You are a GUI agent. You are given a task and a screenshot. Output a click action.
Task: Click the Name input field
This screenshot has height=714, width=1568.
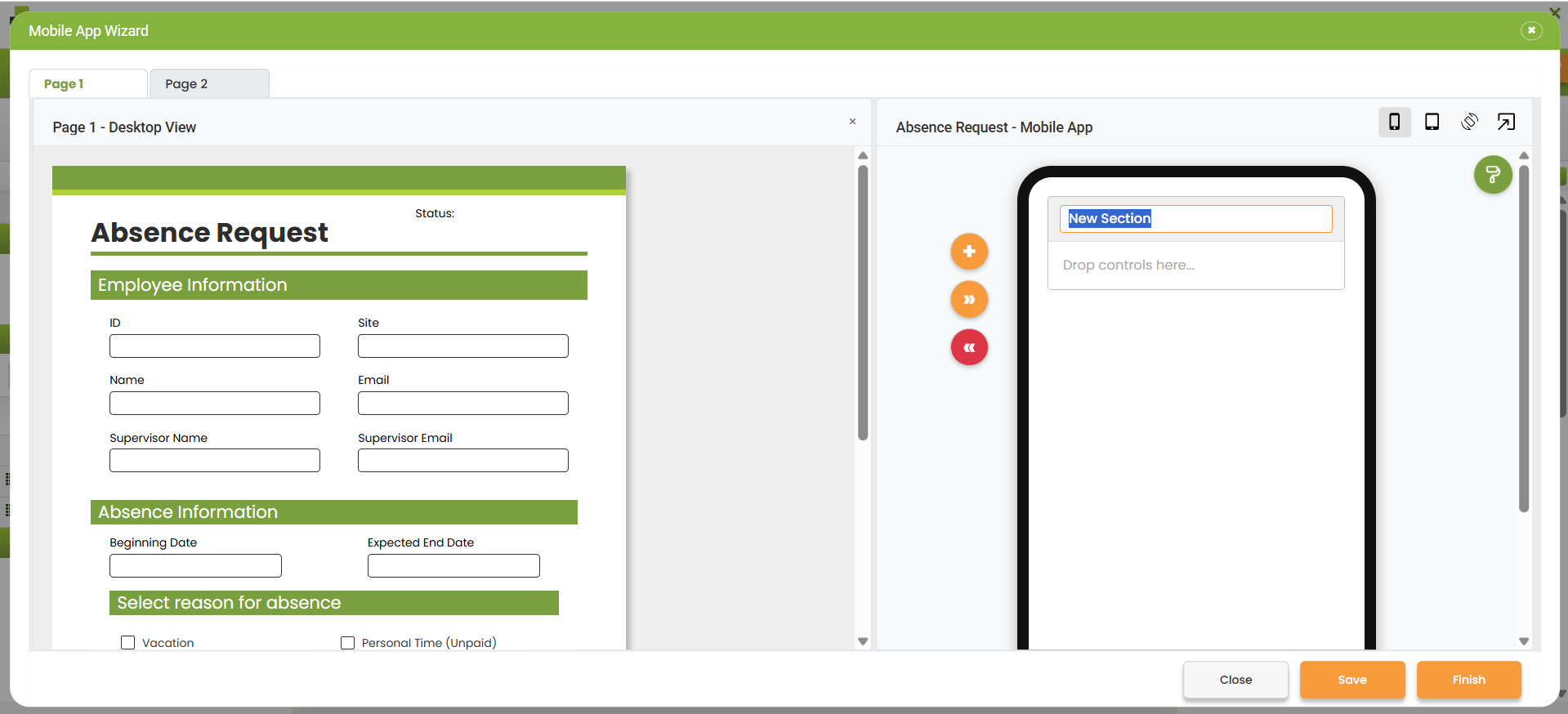coord(215,403)
